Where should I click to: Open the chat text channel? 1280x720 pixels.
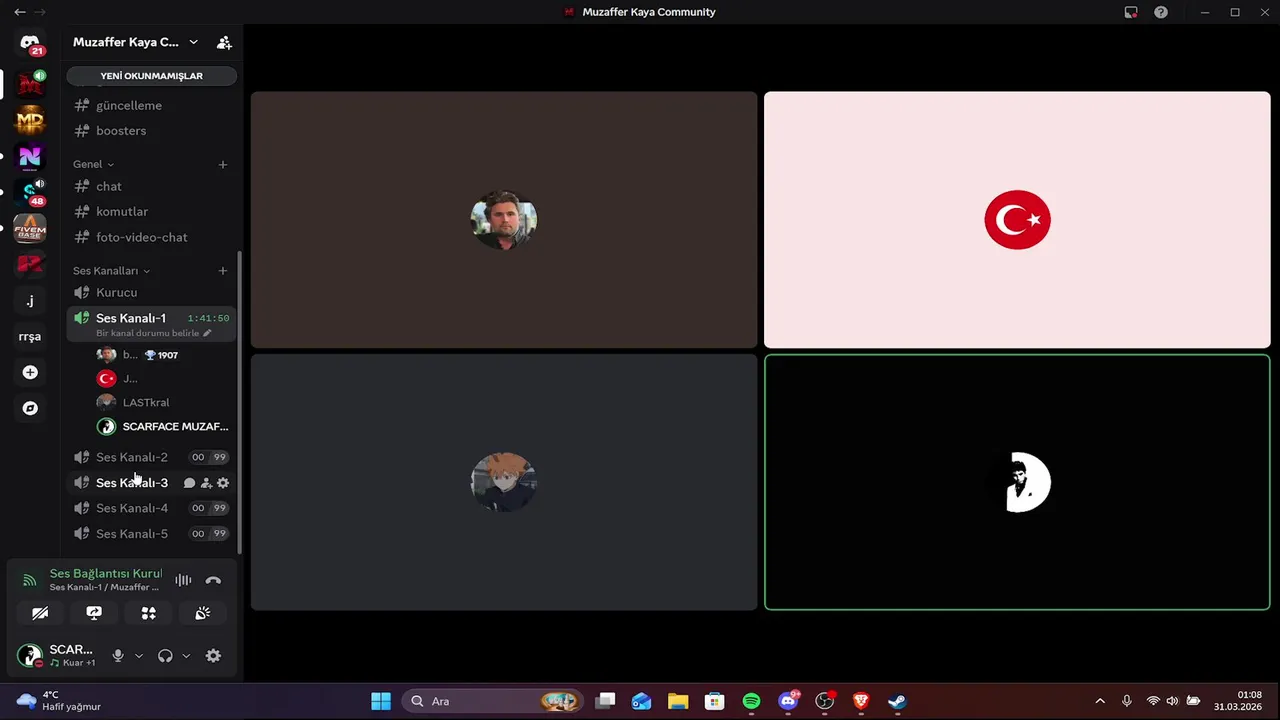pyautogui.click(x=152, y=186)
